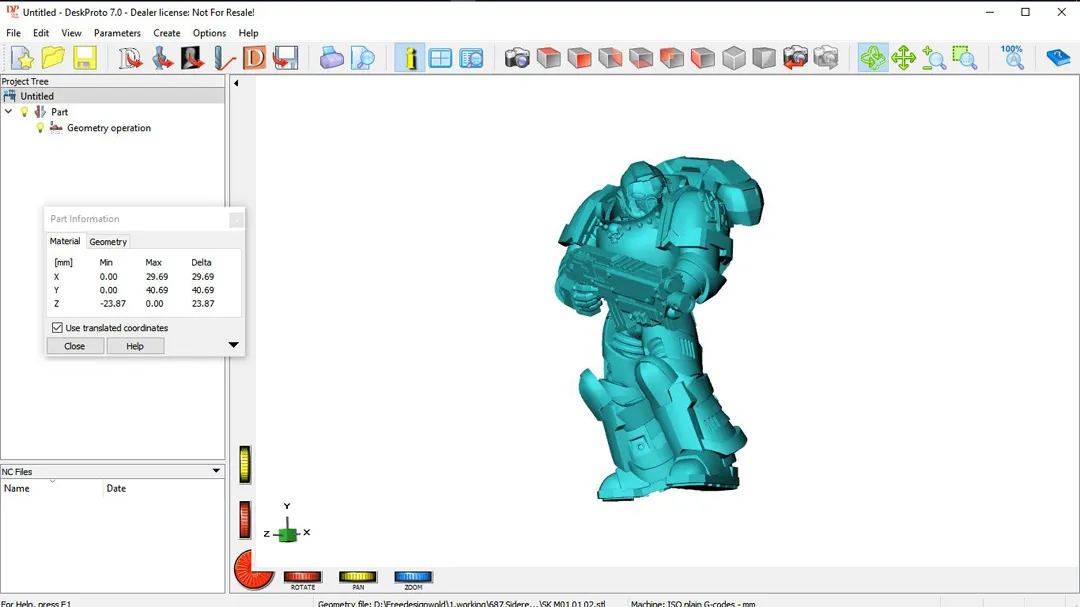Save the project with the yellow floppy icon
1080x607 pixels.
tap(84, 58)
